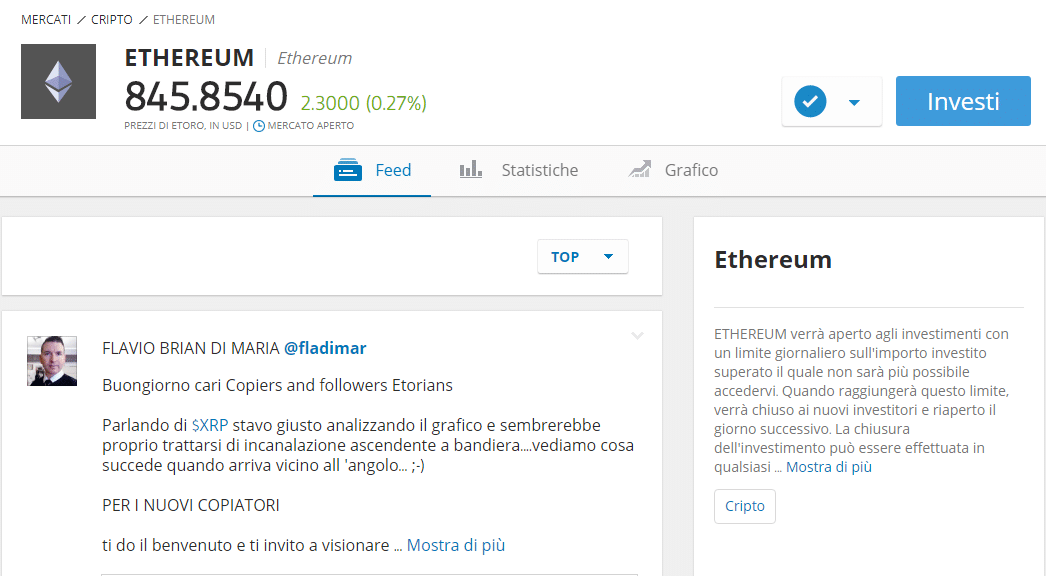Click the Ethereum logo thumbnail

pos(59,81)
